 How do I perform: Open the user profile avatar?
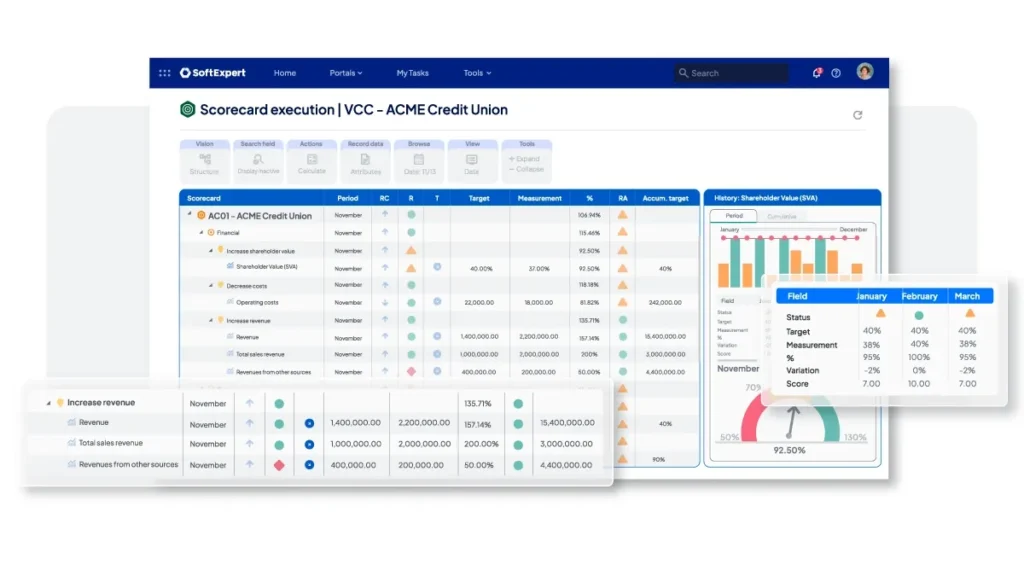[865, 72]
